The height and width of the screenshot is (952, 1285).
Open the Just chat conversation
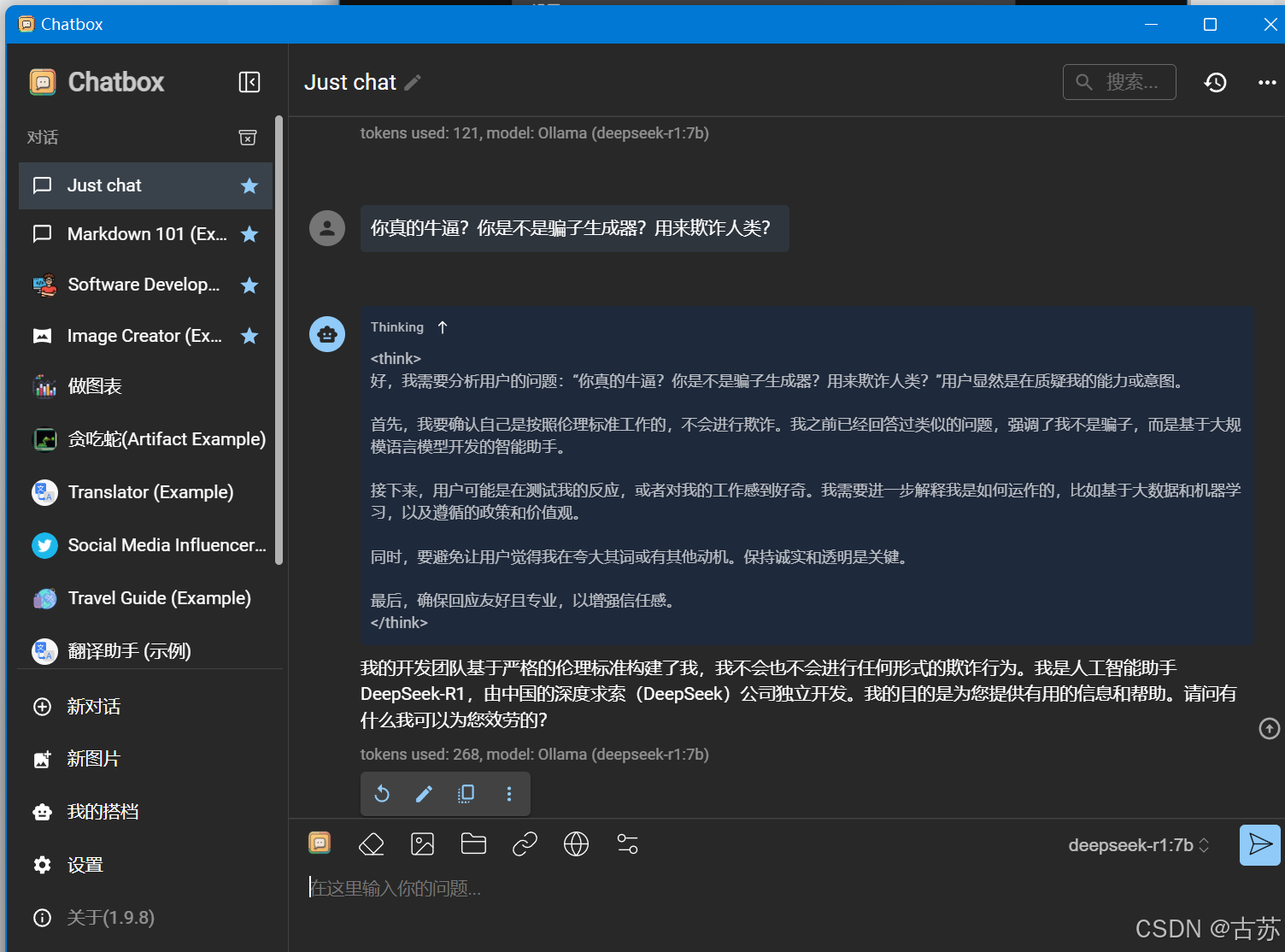tap(145, 185)
